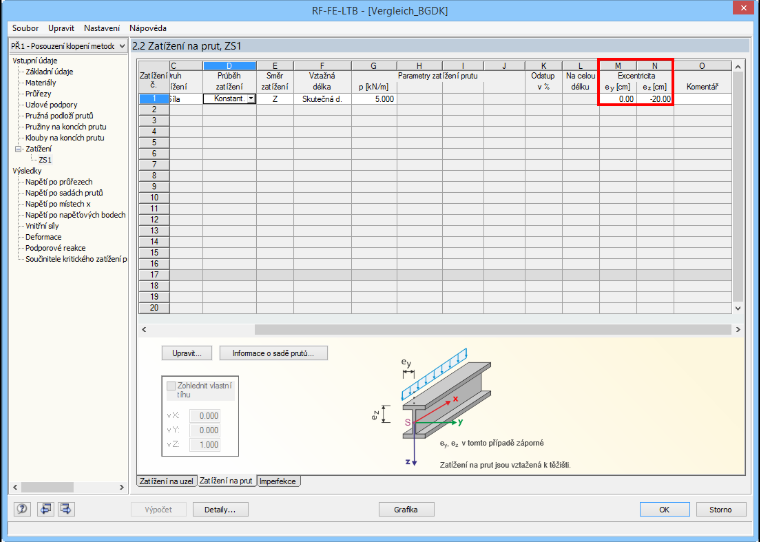Open the Konstant. load distribution dropdown
The width and height of the screenshot is (760, 542).
(251, 98)
